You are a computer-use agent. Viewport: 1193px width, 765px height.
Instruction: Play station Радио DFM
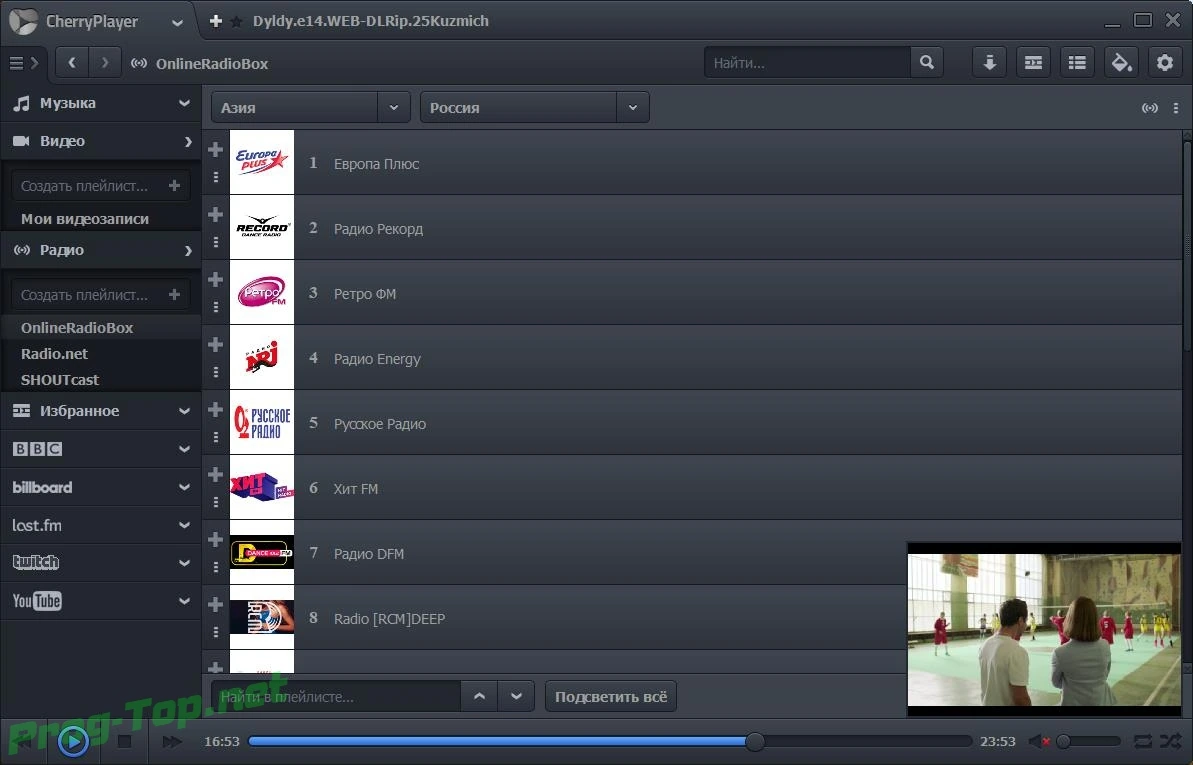click(x=368, y=554)
